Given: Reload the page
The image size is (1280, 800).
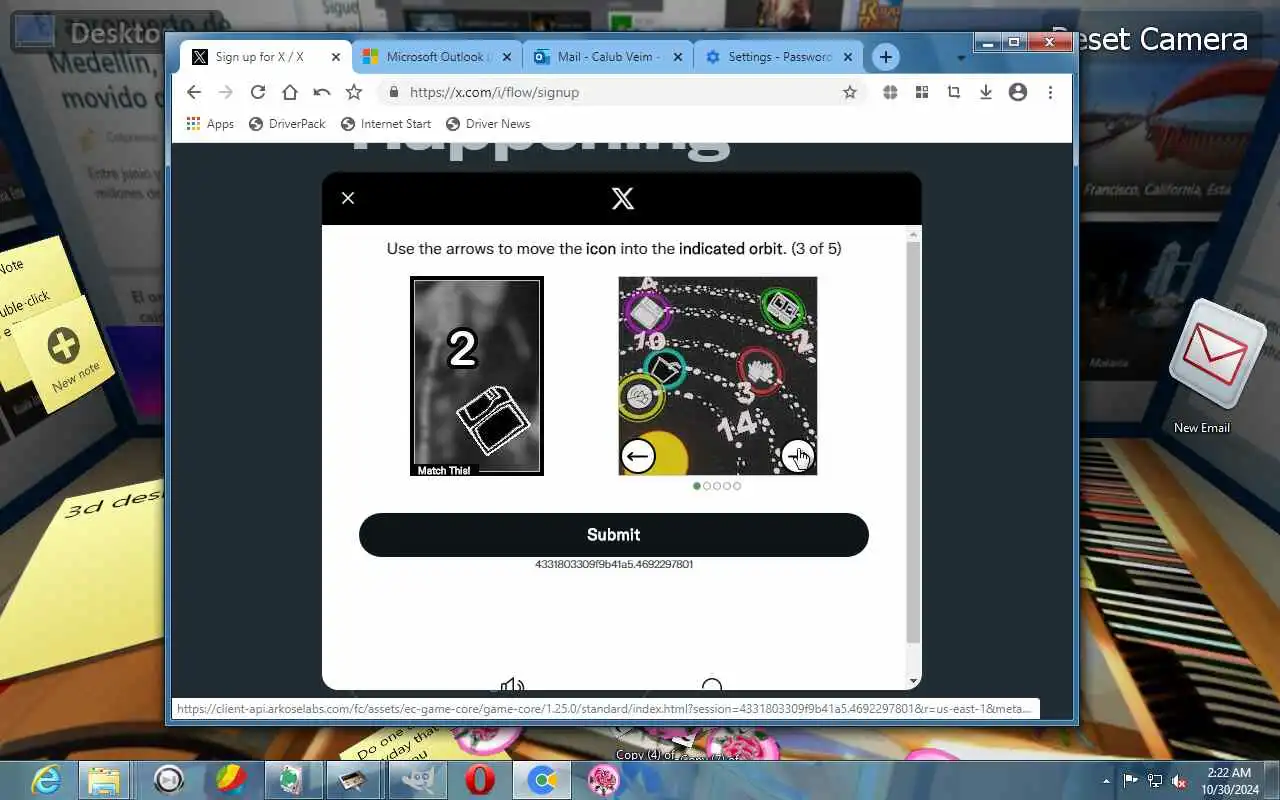Looking at the screenshot, I should pos(258,92).
